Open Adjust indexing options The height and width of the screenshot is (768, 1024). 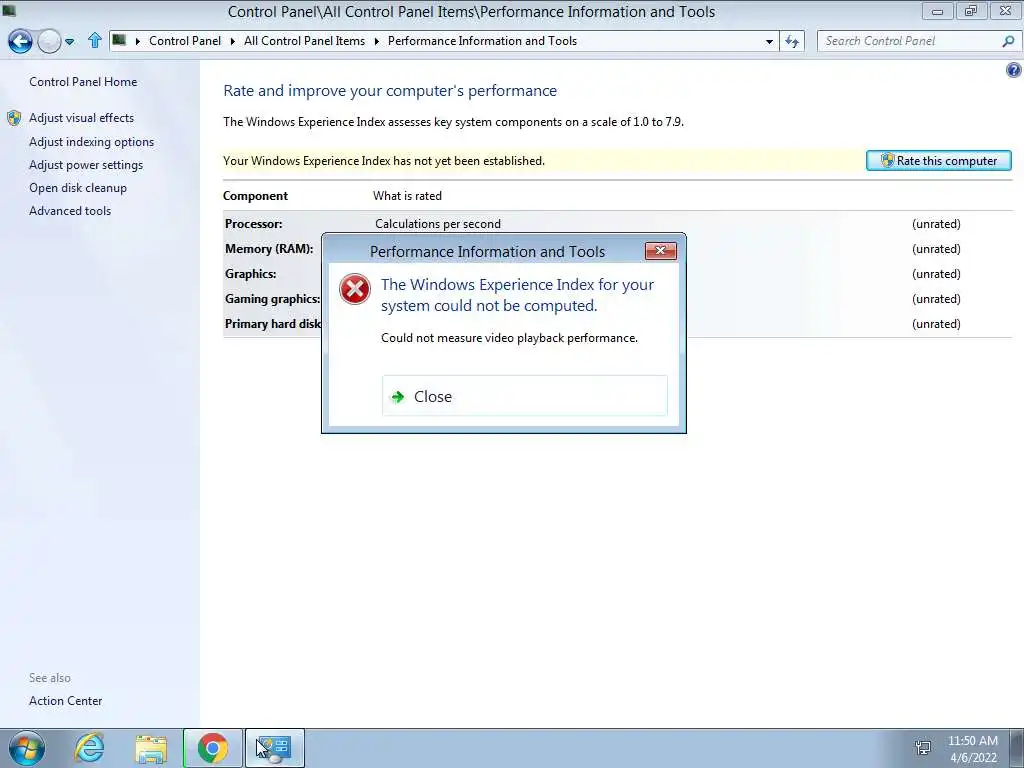tap(91, 142)
